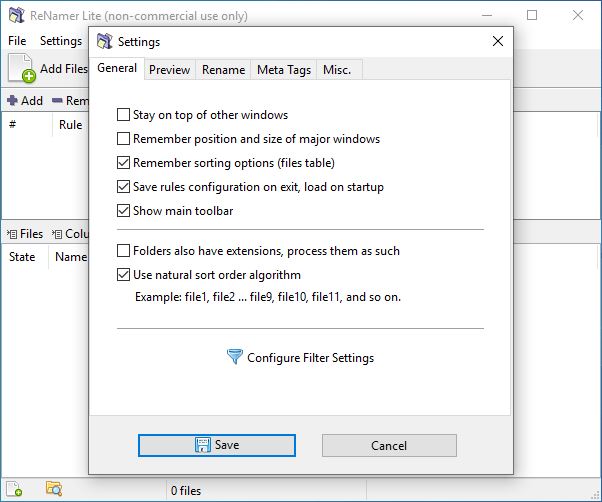
Task: Disable Use natural sort order algorithm
Action: pos(123,274)
